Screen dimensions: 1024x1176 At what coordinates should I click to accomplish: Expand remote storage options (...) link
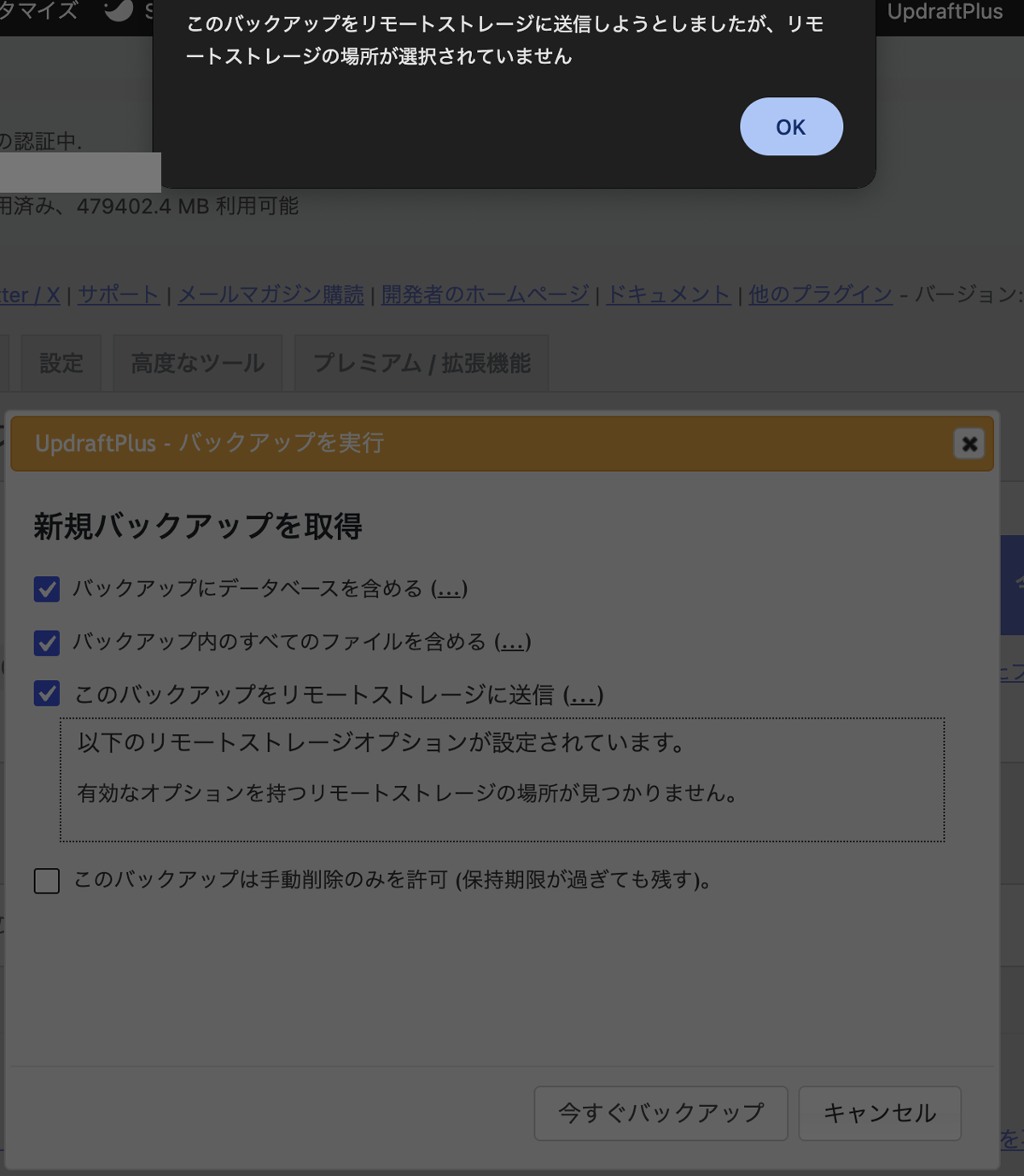[x=584, y=695]
